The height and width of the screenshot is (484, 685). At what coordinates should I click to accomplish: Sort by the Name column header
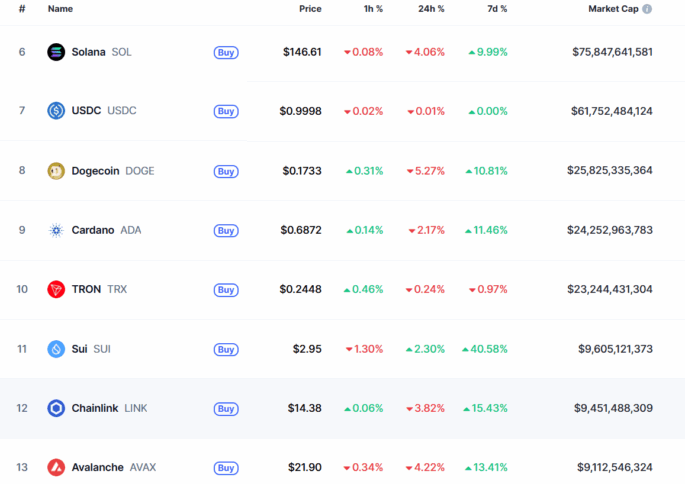(x=60, y=9)
